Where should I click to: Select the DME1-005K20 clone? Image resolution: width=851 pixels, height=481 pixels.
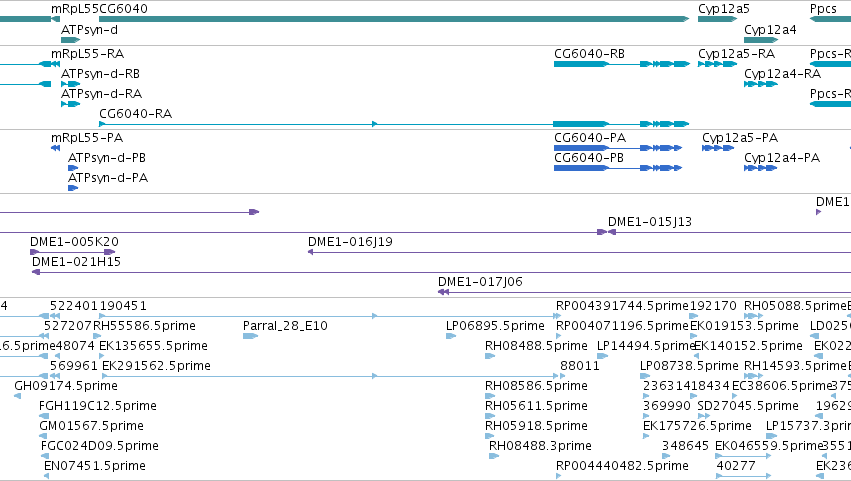(x=73, y=252)
